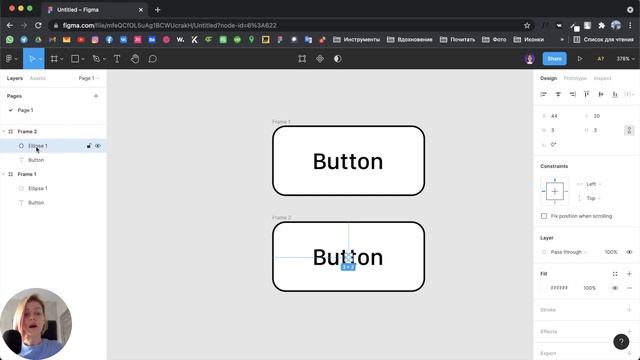This screenshot has height=360, width=640.
Task: Select the Button text layer under Frame 1
Action: 36,203
